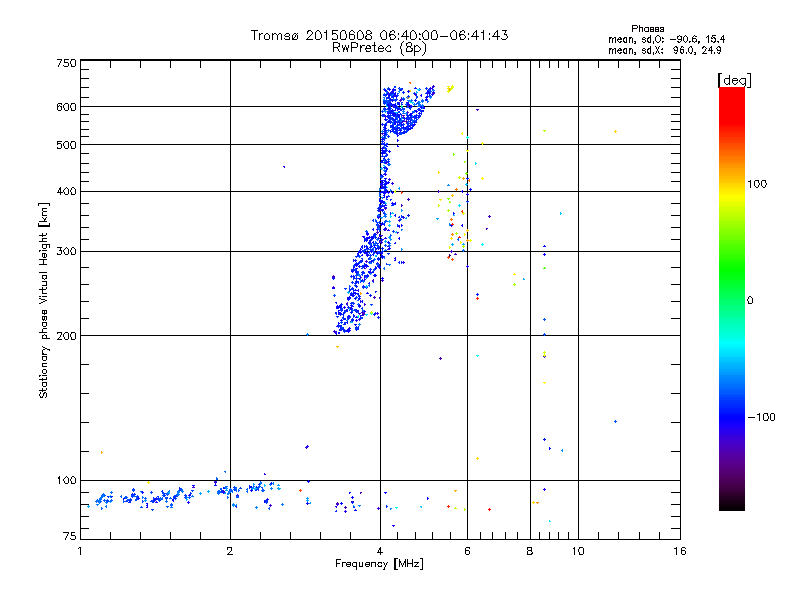Click the x-axis tick label '6'
The image size is (800, 600).
click(x=467, y=551)
